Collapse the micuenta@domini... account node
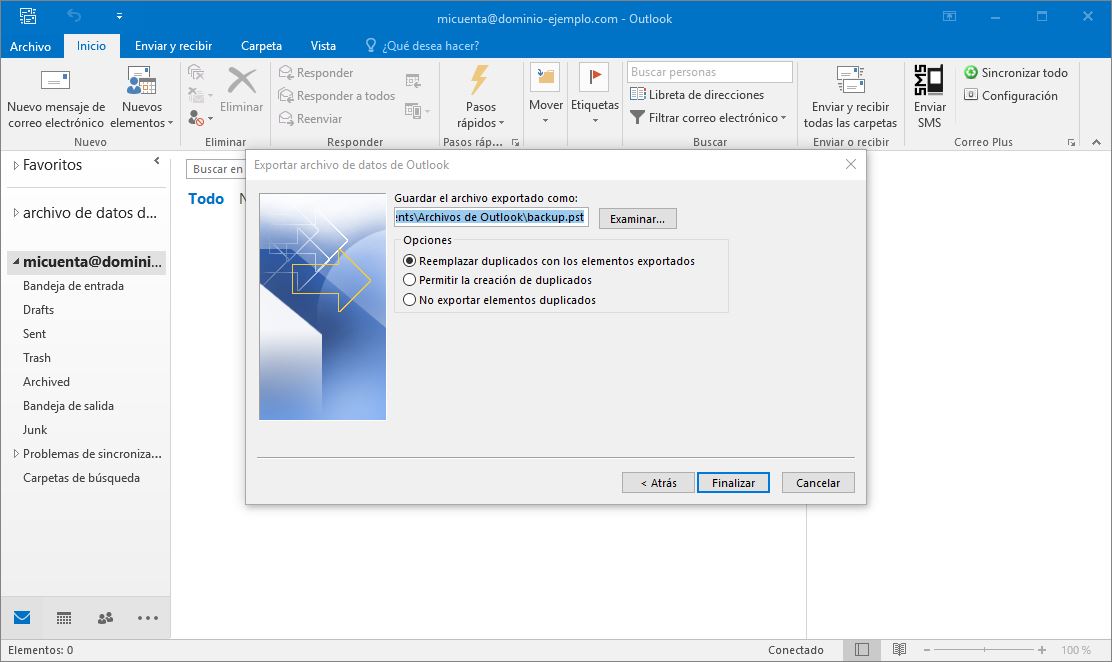The width and height of the screenshot is (1112, 662). pos(16,262)
